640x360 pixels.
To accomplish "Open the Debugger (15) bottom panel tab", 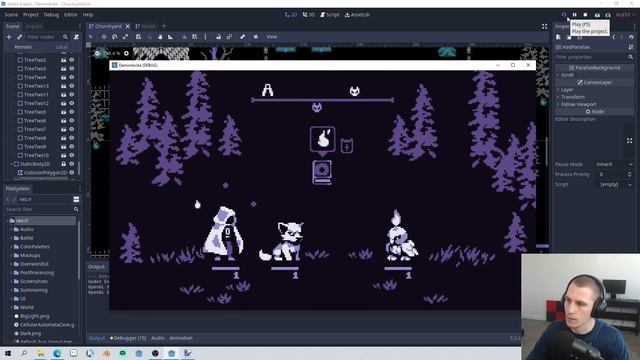I will (128, 338).
